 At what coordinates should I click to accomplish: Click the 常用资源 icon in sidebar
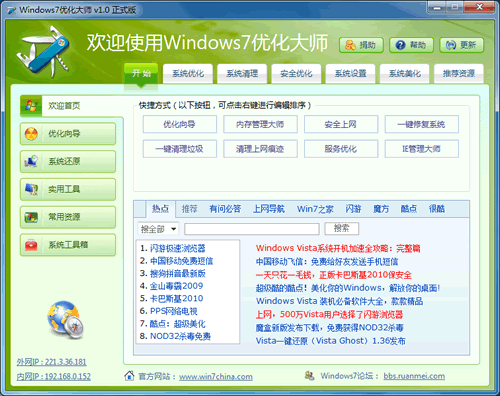pos(31,217)
